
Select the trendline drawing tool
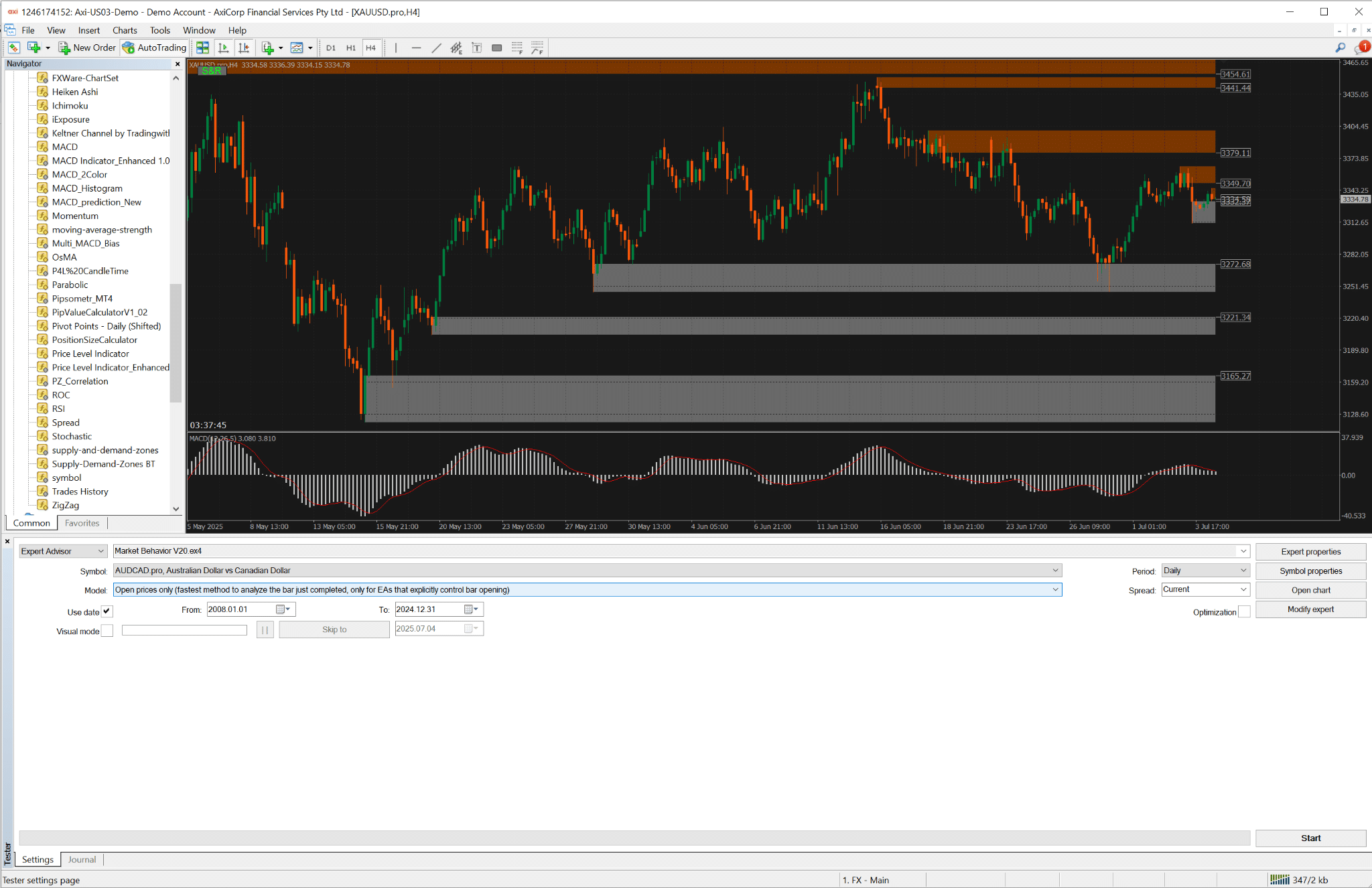[x=436, y=48]
